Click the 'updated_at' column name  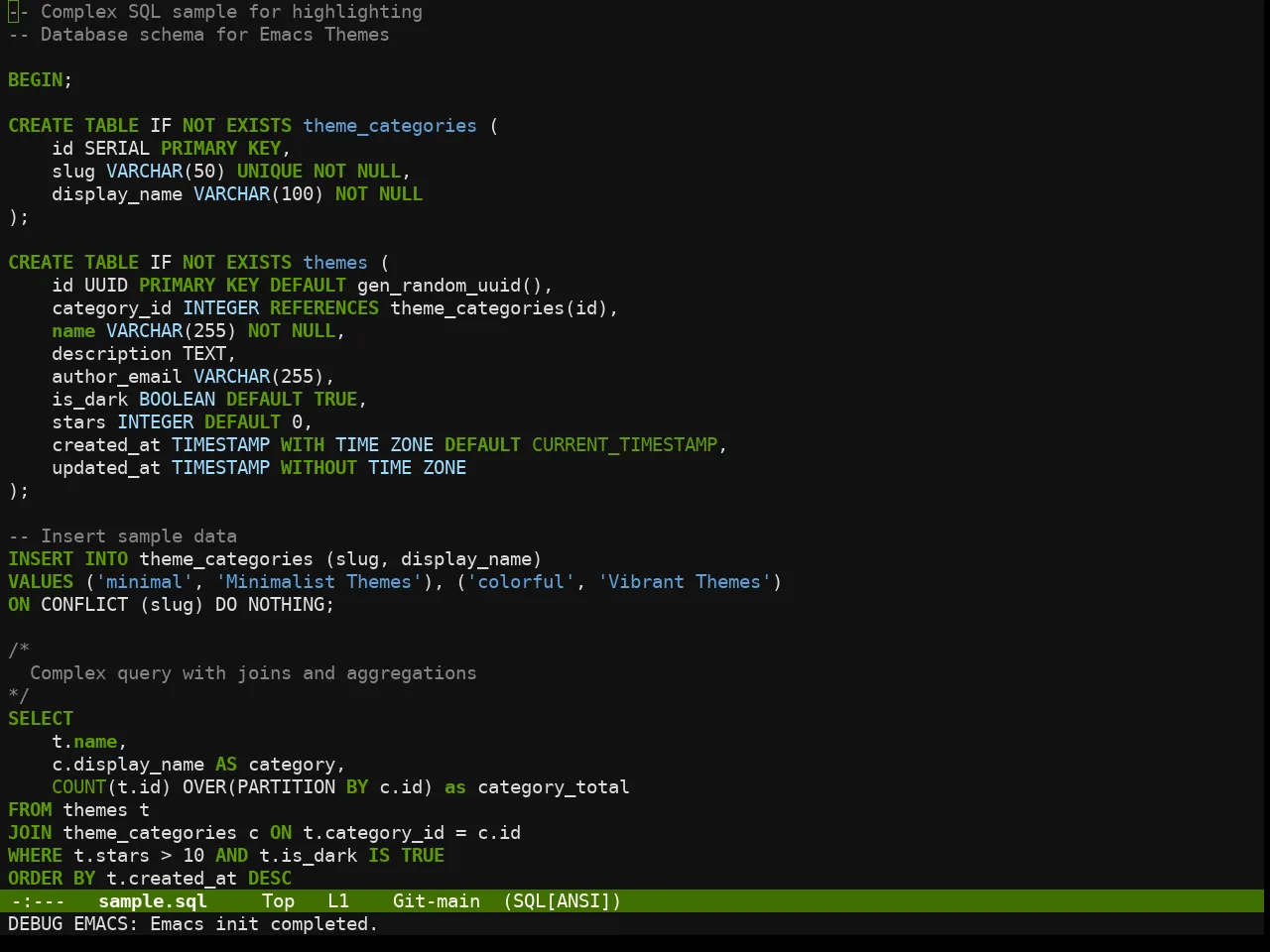[x=106, y=468]
